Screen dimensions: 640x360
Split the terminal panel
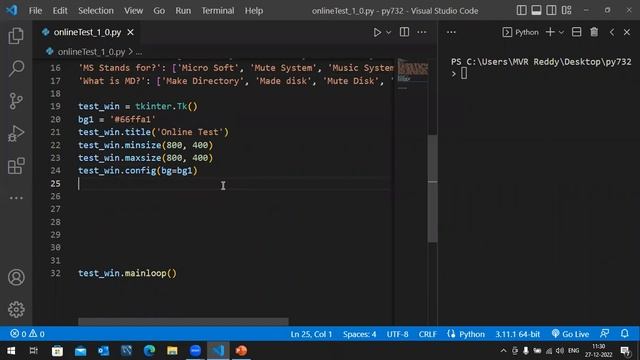(x=576, y=32)
